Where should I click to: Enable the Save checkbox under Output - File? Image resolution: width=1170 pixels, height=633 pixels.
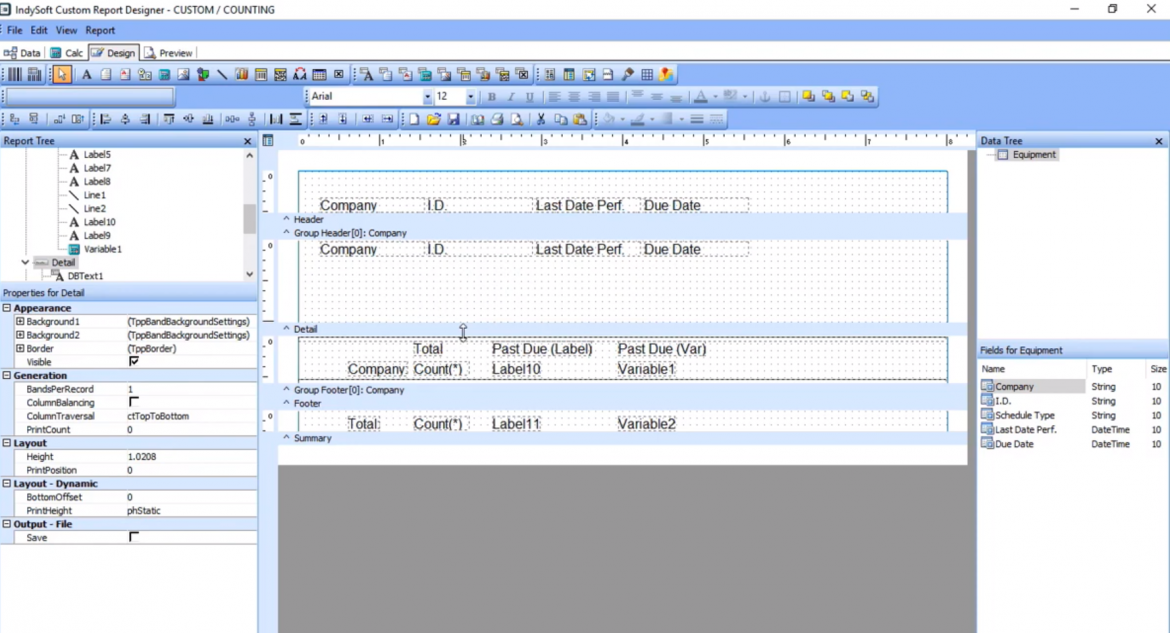(x=134, y=537)
